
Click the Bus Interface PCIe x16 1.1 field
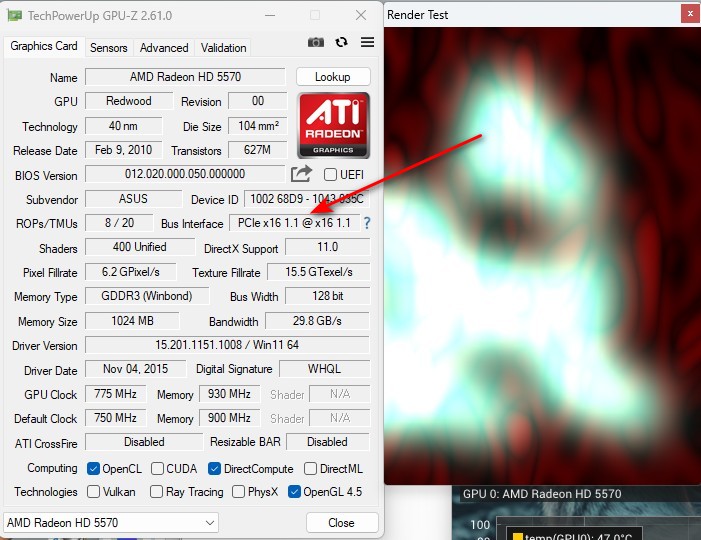point(295,223)
